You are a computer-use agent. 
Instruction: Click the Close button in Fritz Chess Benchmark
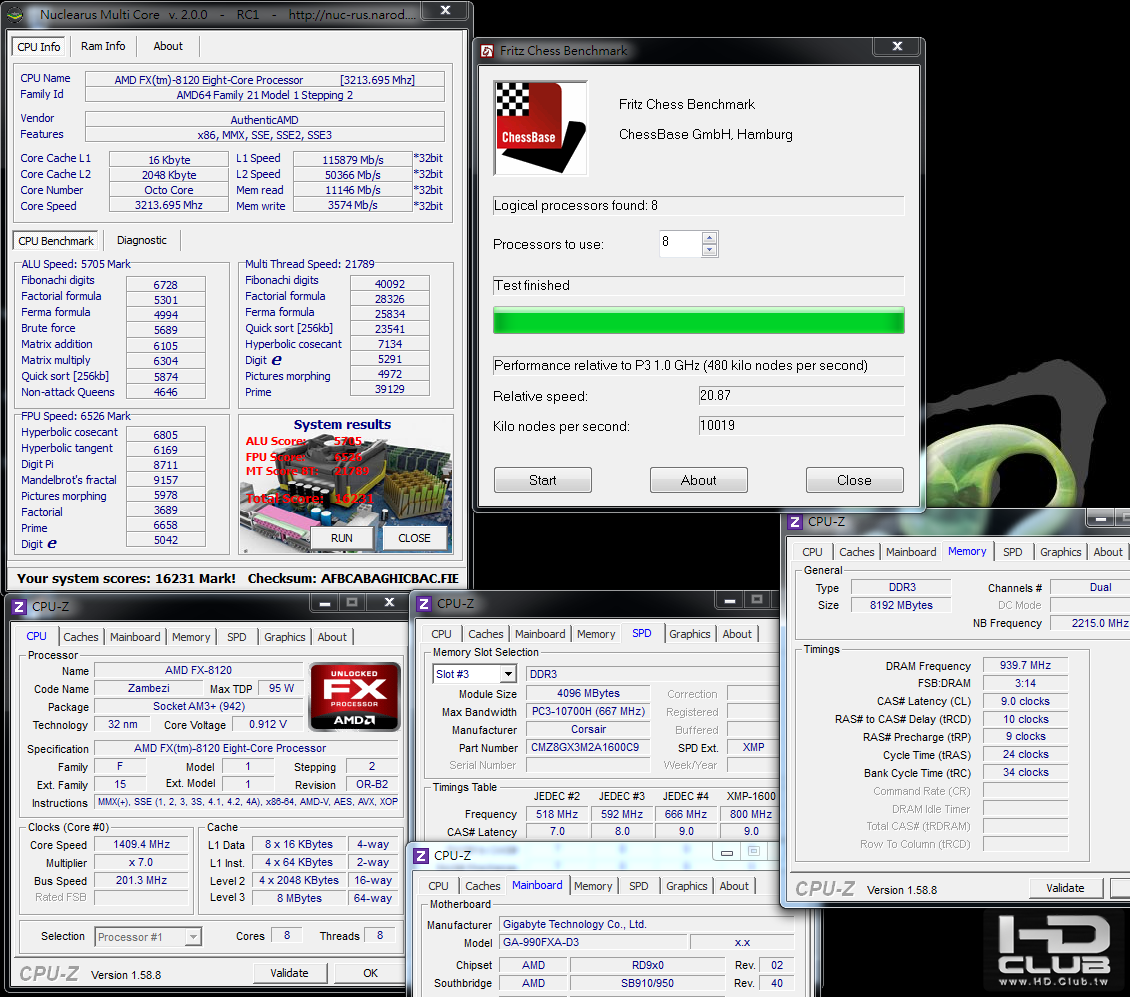[854, 480]
